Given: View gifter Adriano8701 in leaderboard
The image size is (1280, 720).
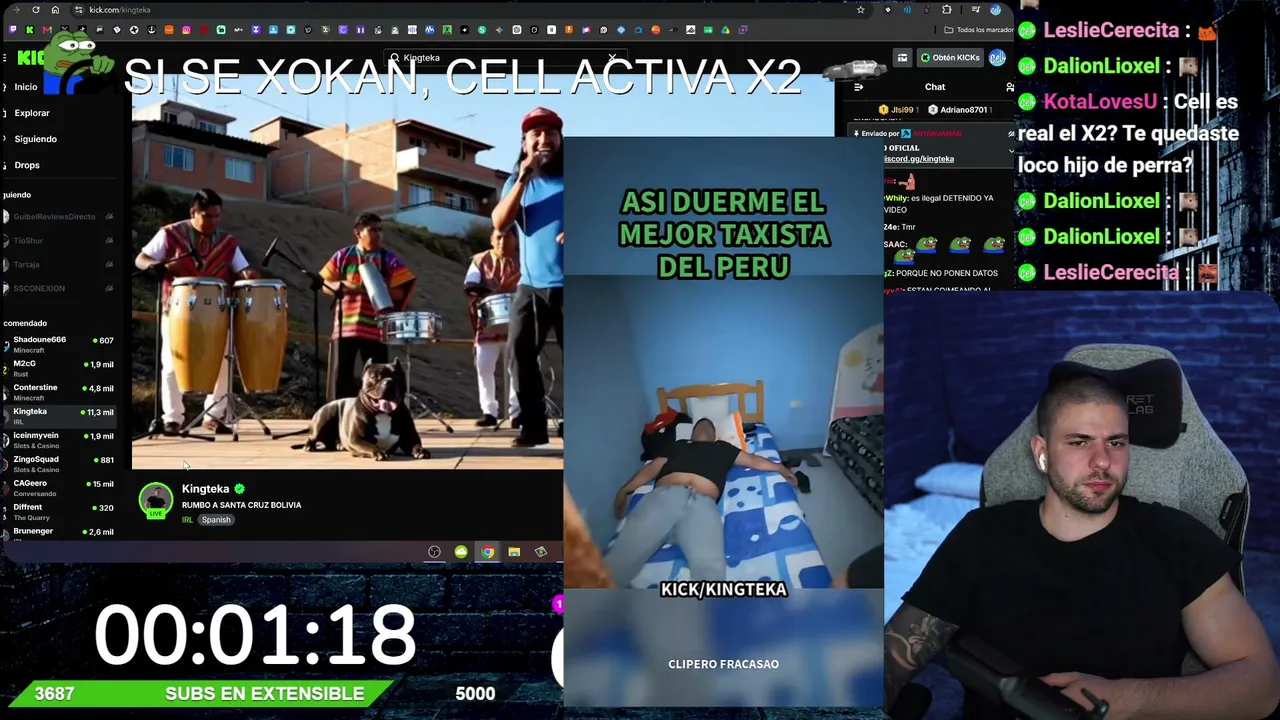Looking at the screenshot, I should (958, 110).
